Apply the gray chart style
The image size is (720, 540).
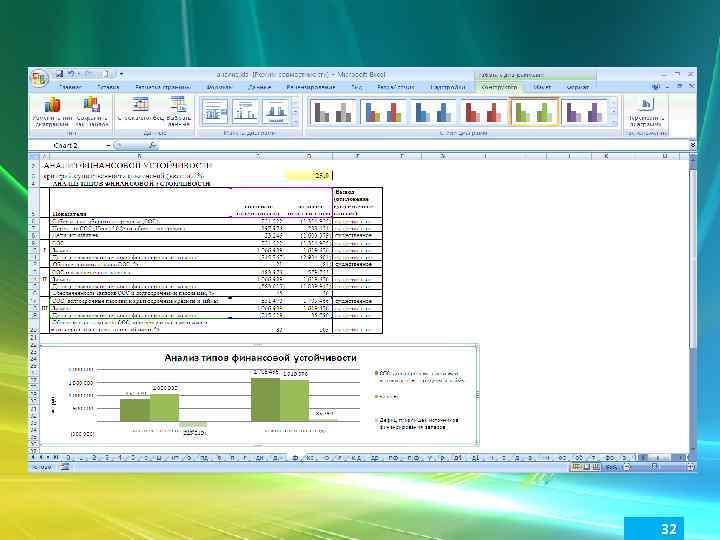click(x=331, y=112)
